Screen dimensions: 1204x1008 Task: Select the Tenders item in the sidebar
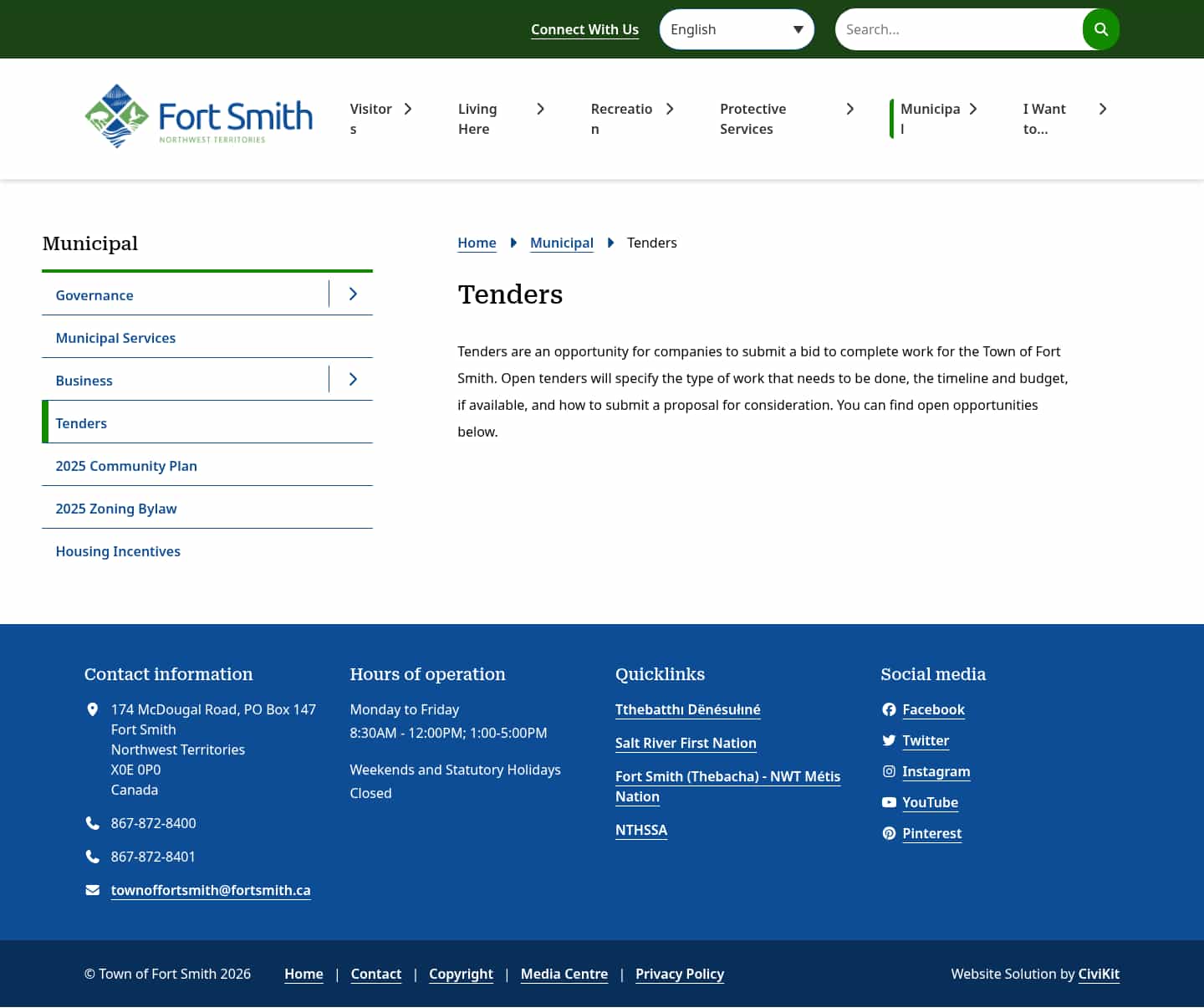pyautogui.click(x=81, y=423)
